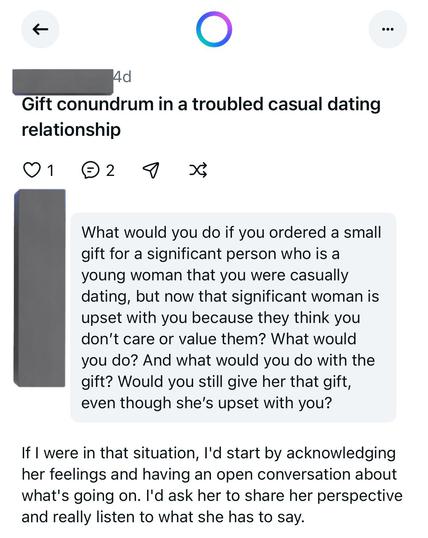
Task: Click response line If I were in that situation
Action: 208,453
